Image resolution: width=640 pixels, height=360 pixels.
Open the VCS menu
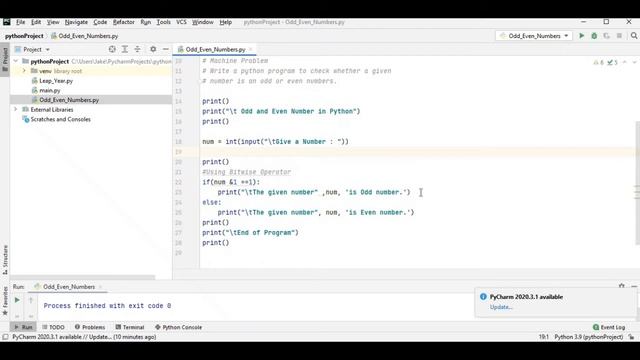point(181,22)
